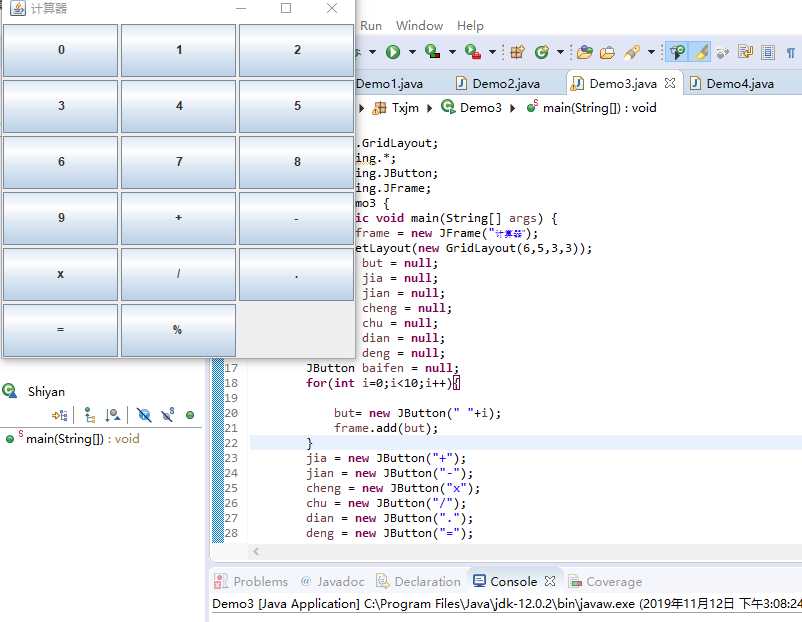
Task: Toggle Show Whitespace Characters pilcrow icon
Action: click(x=791, y=52)
